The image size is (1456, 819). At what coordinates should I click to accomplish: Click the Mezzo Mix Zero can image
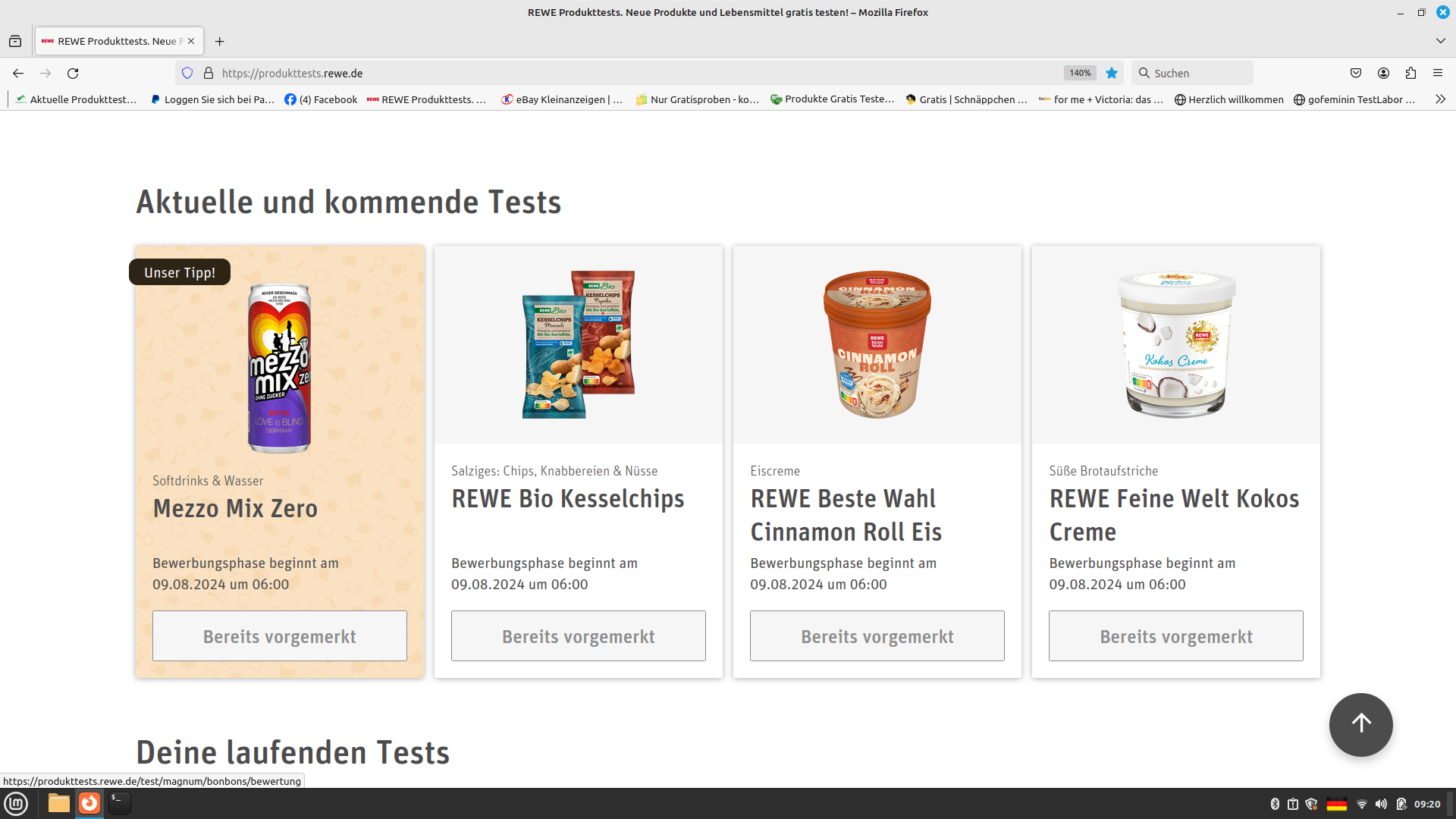pyautogui.click(x=280, y=368)
